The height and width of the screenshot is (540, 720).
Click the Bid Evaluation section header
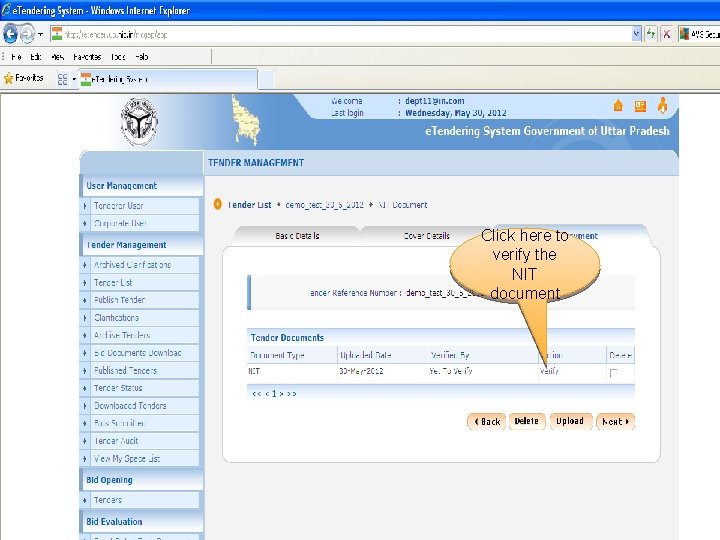click(141, 522)
